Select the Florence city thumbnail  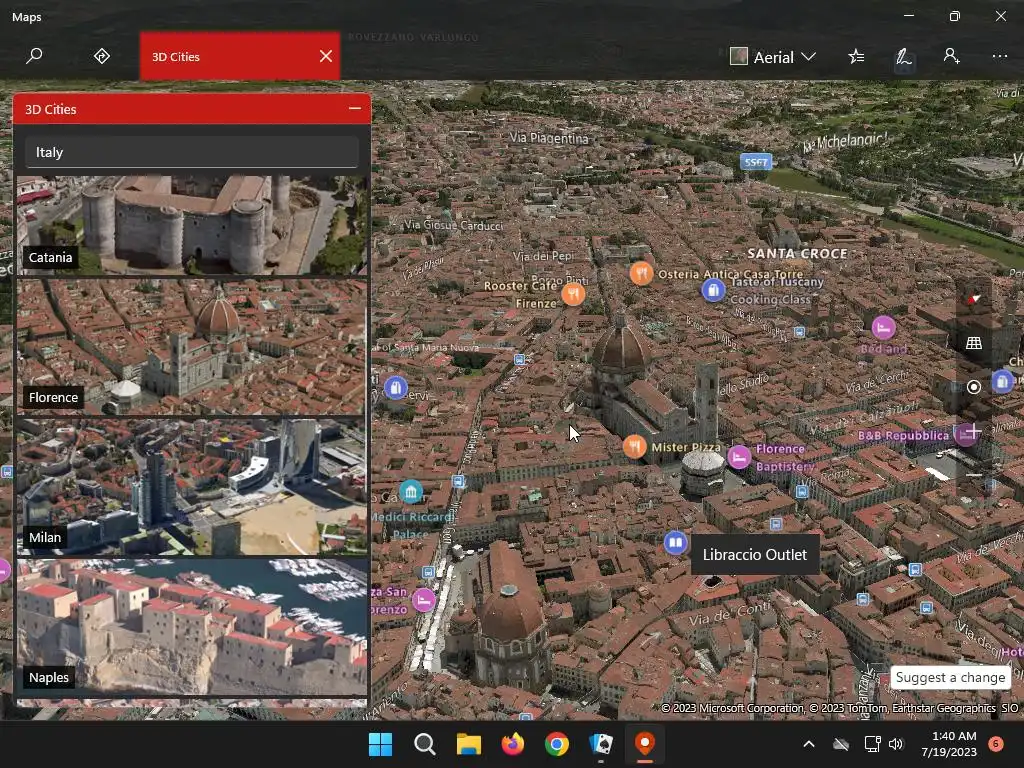pyautogui.click(x=192, y=347)
